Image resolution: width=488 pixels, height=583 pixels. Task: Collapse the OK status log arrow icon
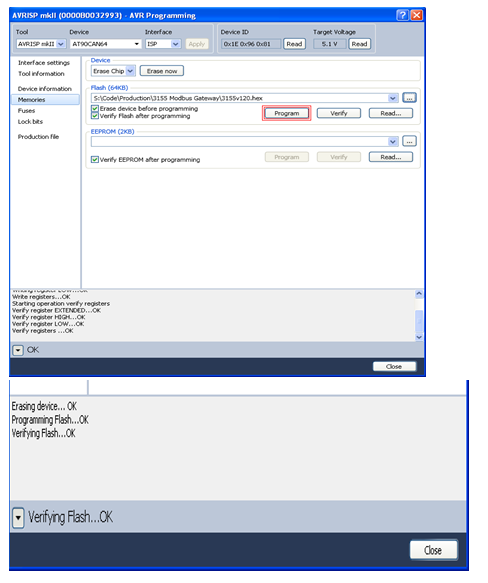[x=18, y=350]
